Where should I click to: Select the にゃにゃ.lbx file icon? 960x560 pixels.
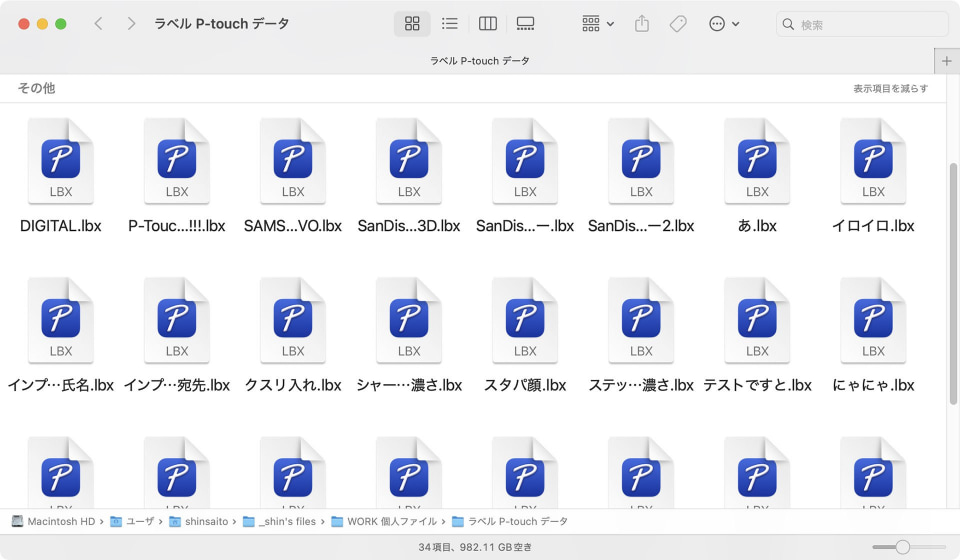(873, 320)
